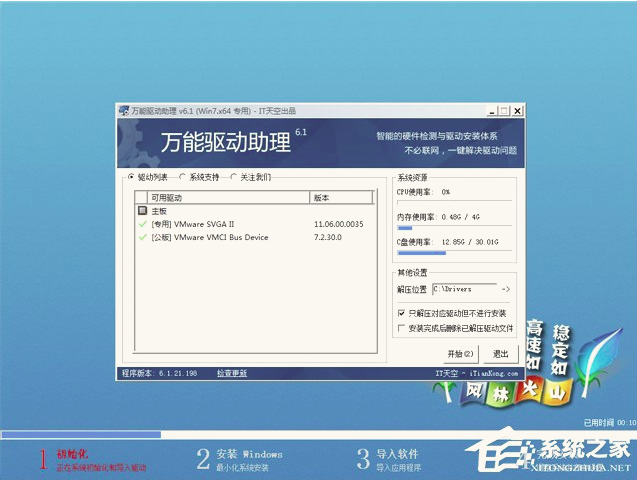The width and height of the screenshot is (637, 480).
Task: Click step 3 导入软件 label
Action: tap(397, 454)
